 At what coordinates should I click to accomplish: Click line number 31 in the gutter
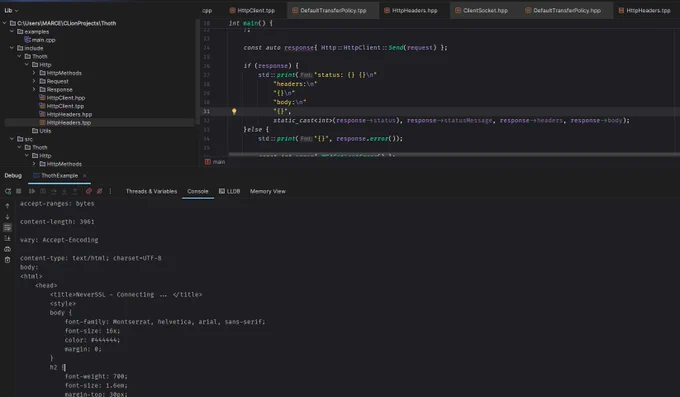pyautogui.click(x=206, y=112)
